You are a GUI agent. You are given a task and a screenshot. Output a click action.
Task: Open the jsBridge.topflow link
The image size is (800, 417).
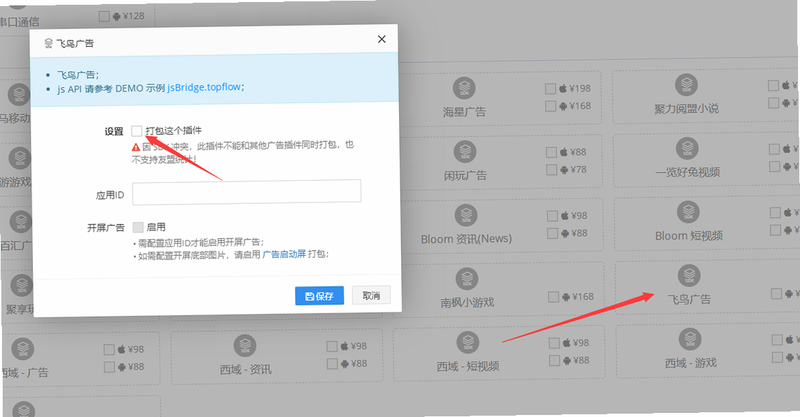[204, 87]
